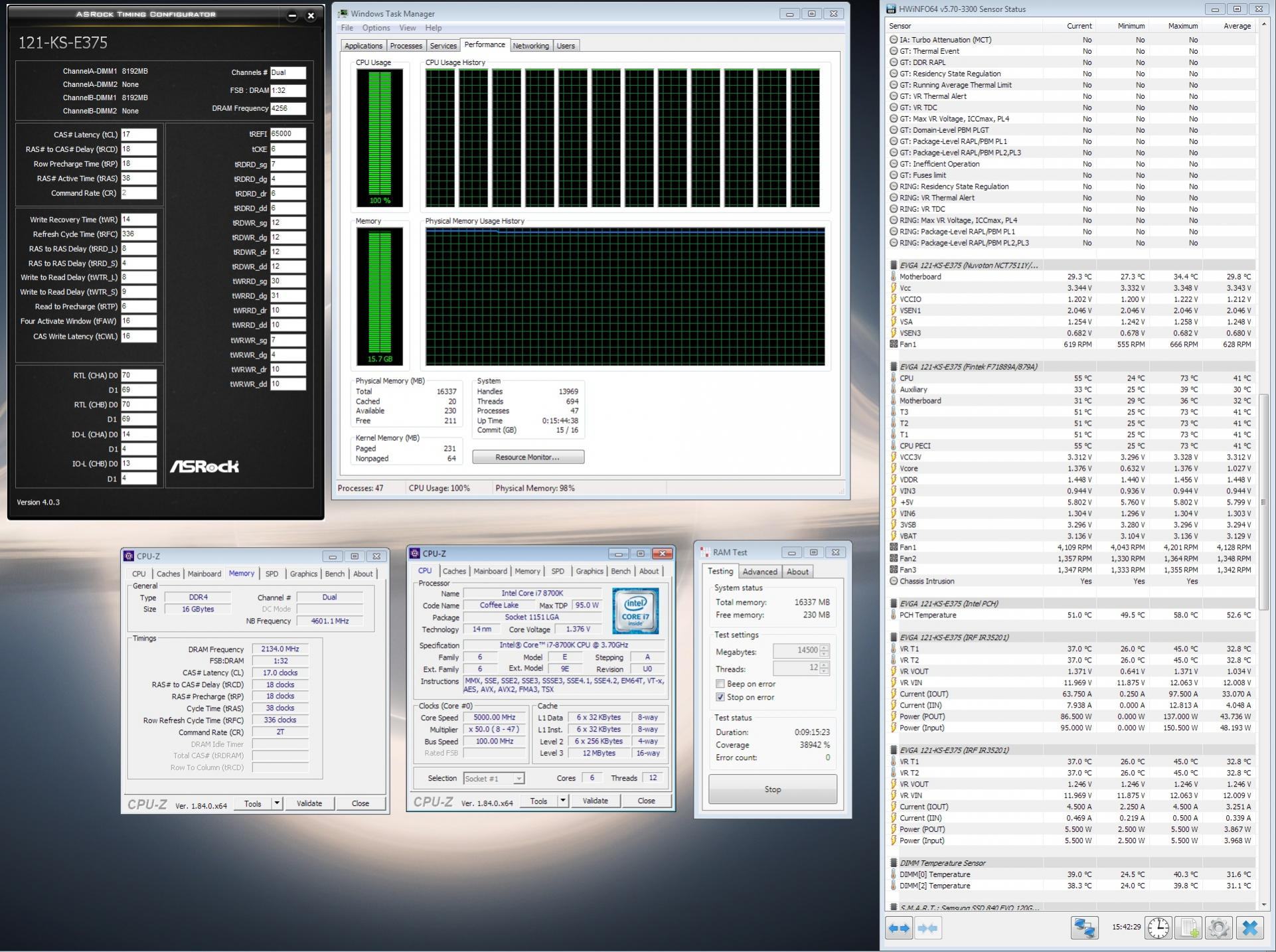Open Tools dropdown arrow in CPU-Z CPU window
Screen dimensions: 1276x952
[x=563, y=801]
